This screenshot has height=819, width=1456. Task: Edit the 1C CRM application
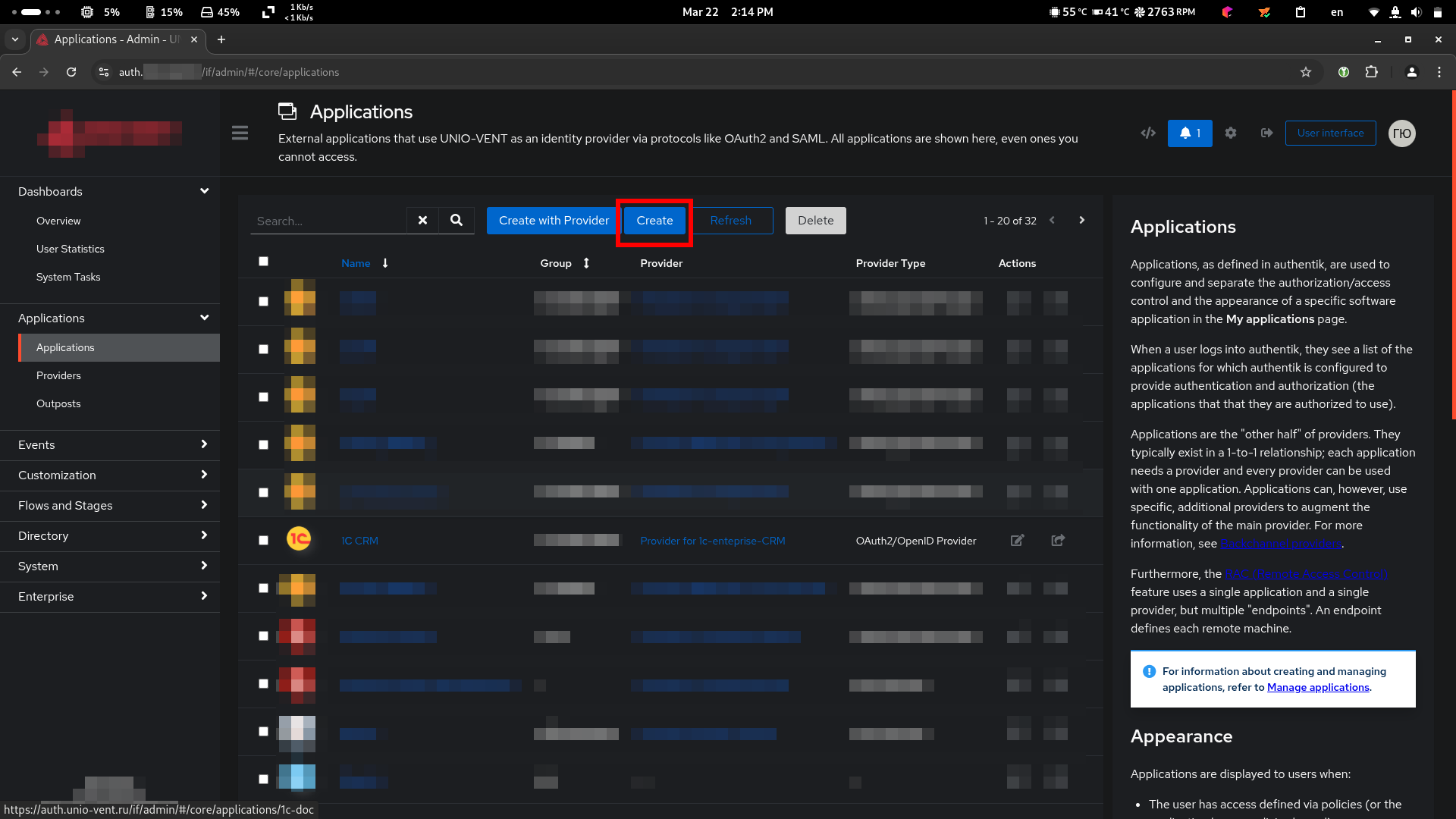point(1017,541)
